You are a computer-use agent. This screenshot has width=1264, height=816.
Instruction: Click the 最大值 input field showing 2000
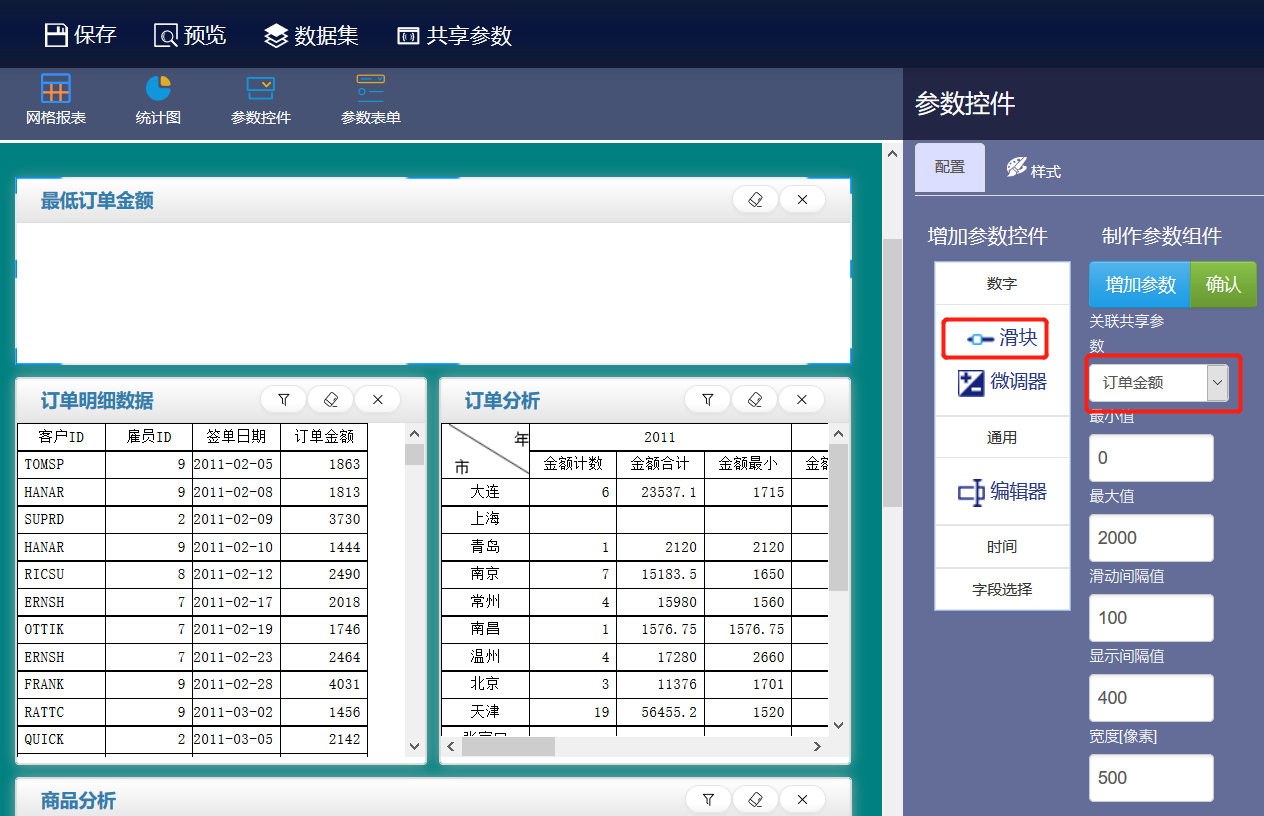[1151, 538]
